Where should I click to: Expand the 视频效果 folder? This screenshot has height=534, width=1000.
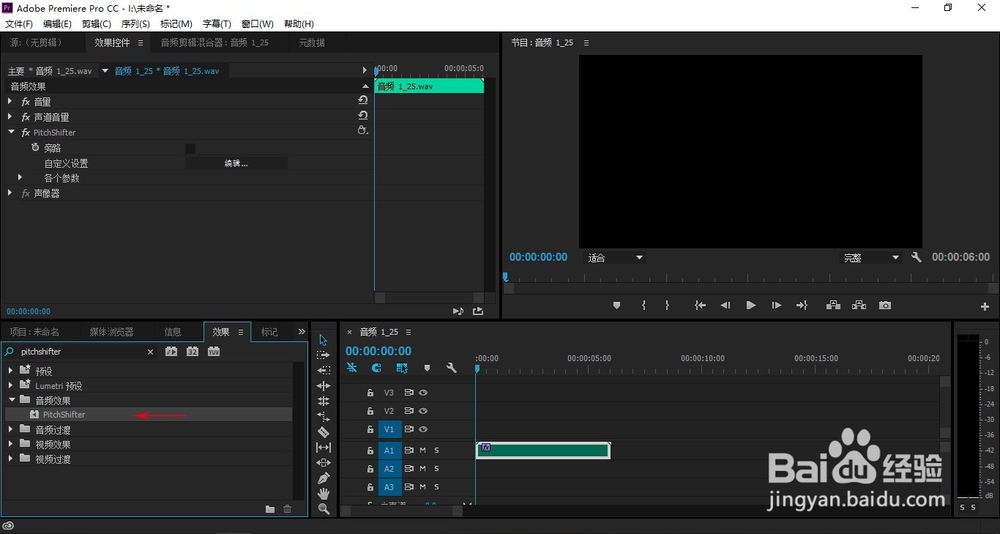click(11, 444)
